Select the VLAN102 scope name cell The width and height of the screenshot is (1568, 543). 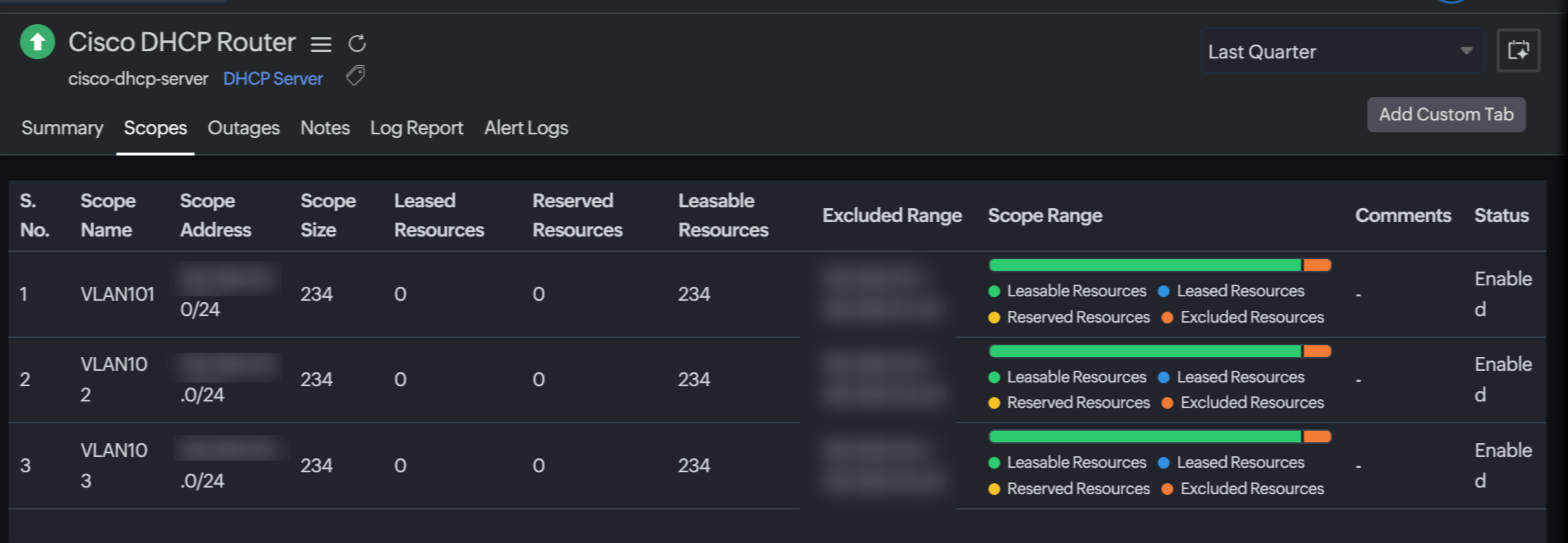pyautogui.click(x=114, y=380)
